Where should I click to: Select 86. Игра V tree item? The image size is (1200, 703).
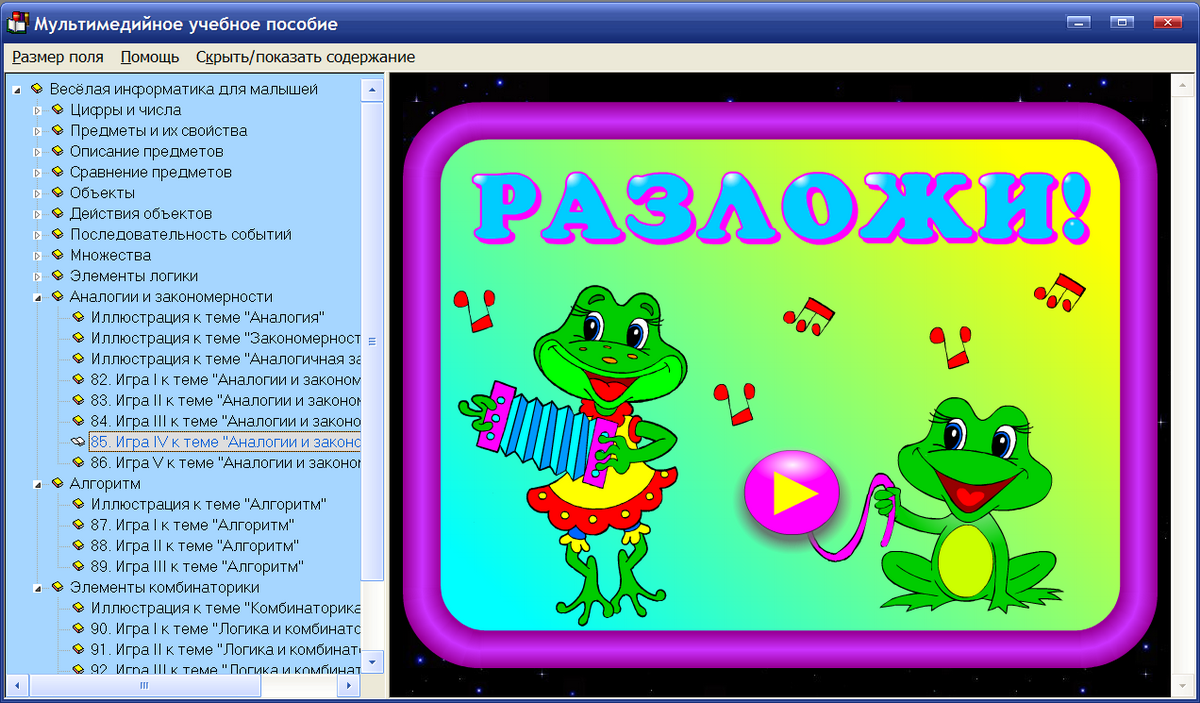[225, 463]
